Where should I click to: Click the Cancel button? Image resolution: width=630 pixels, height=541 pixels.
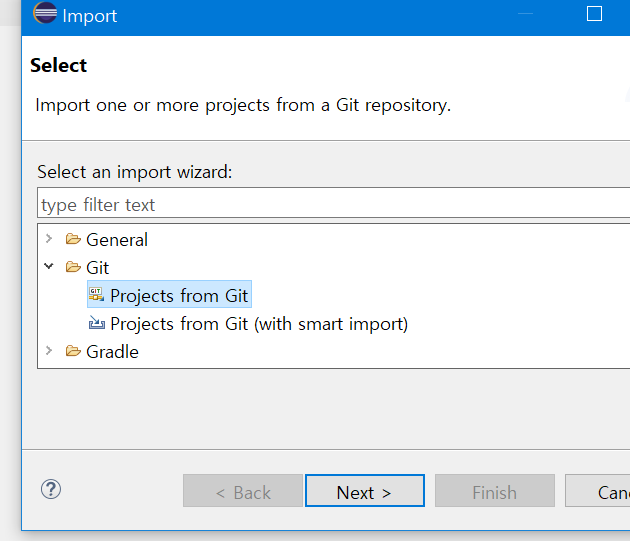tap(598, 491)
